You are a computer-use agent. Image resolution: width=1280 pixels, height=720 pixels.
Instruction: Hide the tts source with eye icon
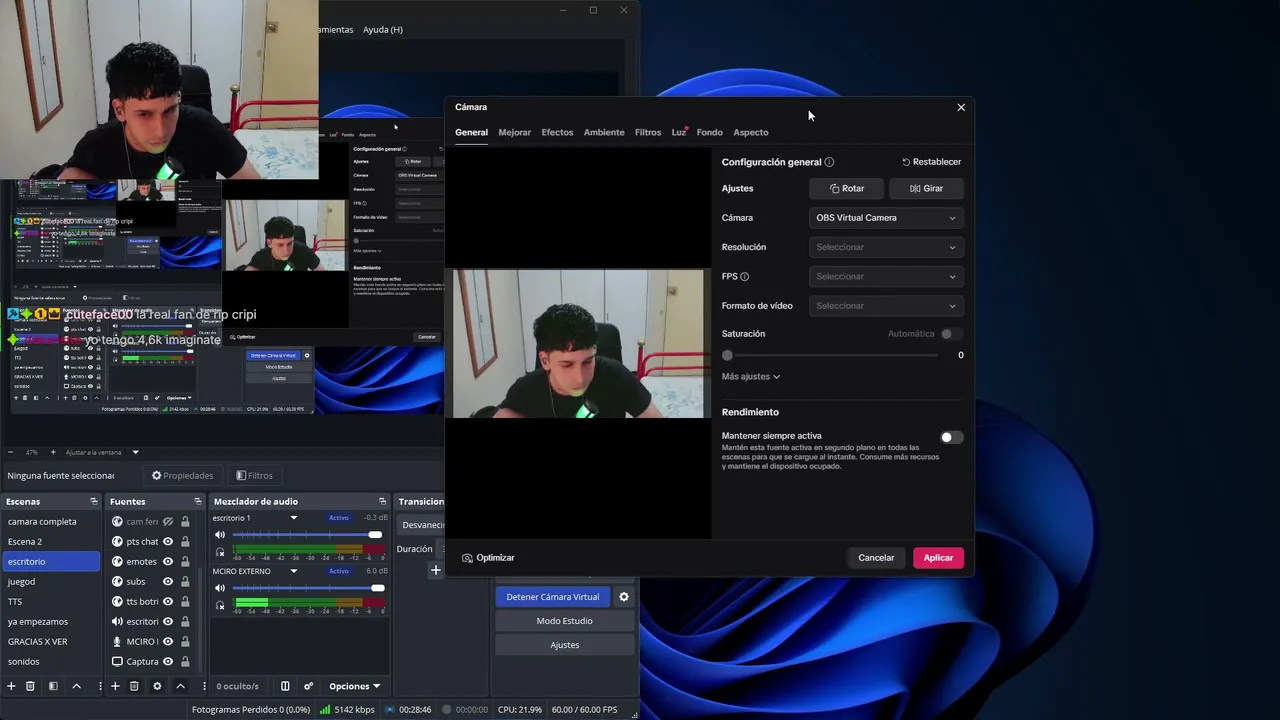coord(168,602)
